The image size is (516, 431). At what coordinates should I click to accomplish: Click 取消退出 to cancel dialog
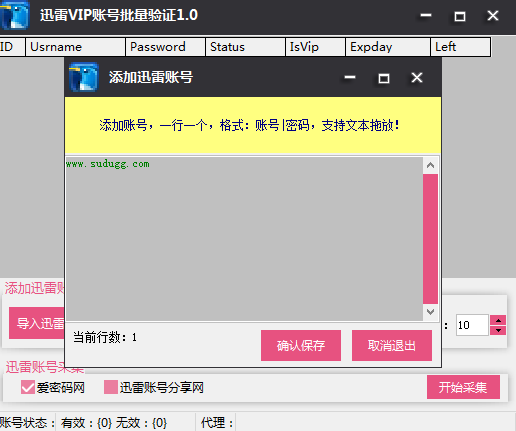point(392,345)
